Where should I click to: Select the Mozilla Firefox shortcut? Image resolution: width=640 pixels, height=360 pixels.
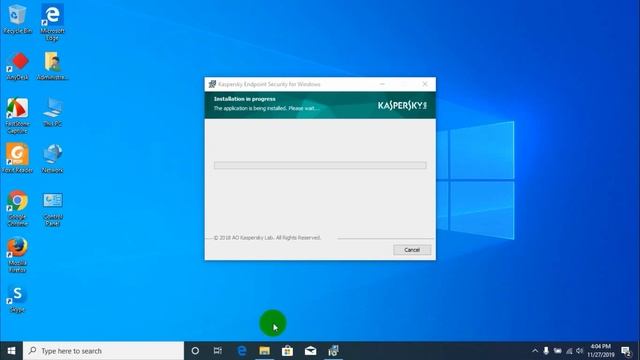pyautogui.click(x=17, y=255)
